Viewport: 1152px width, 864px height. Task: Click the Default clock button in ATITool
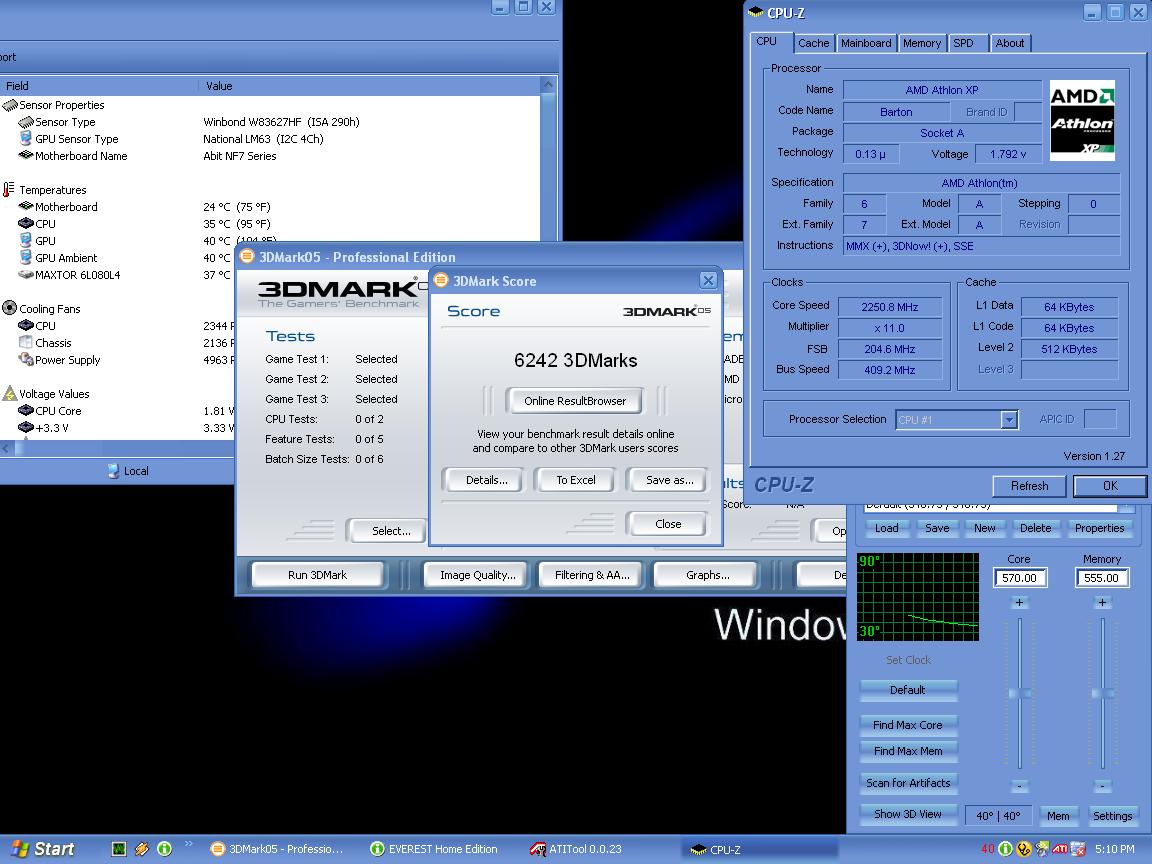tap(907, 690)
